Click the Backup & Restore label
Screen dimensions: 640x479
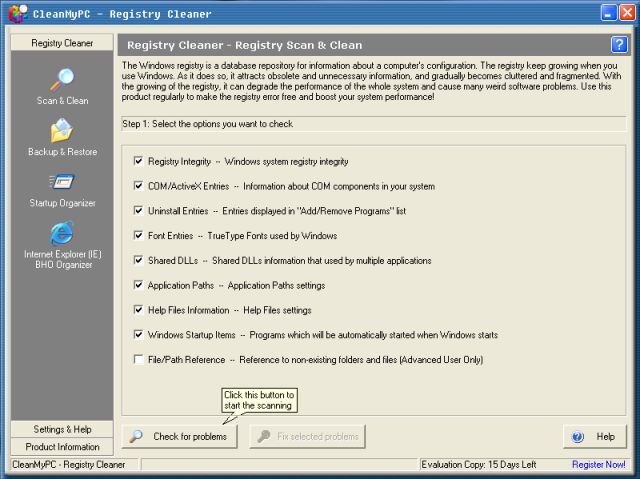[x=62, y=152]
